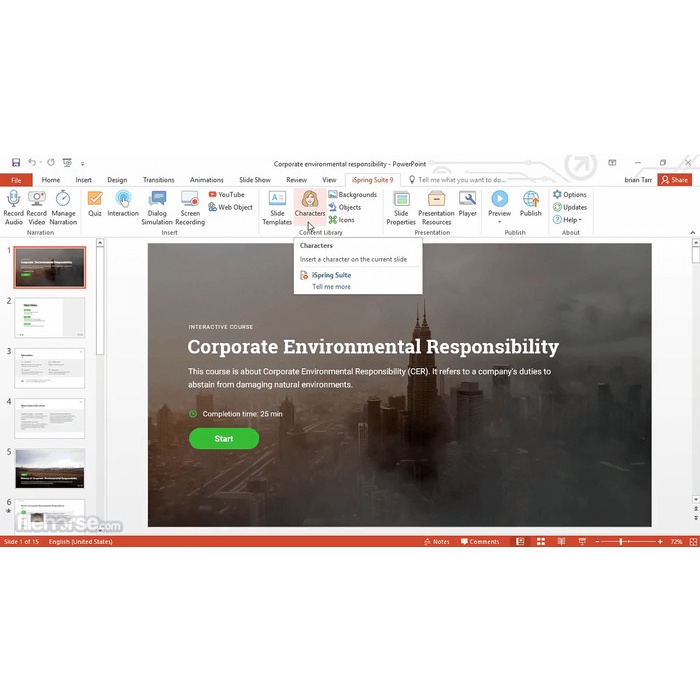Open Slide Properties
700x700 pixels.
click(x=401, y=199)
